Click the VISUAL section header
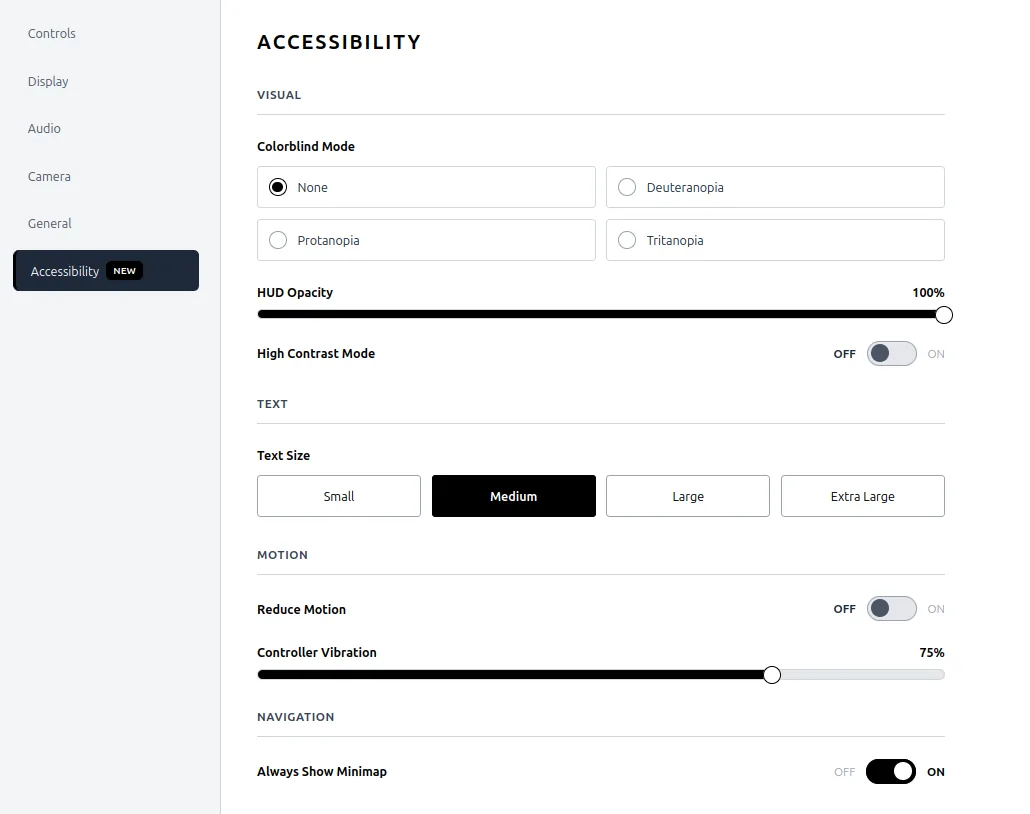Image resolution: width=1030 pixels, height=814 pixels. [x=279, y=95]
